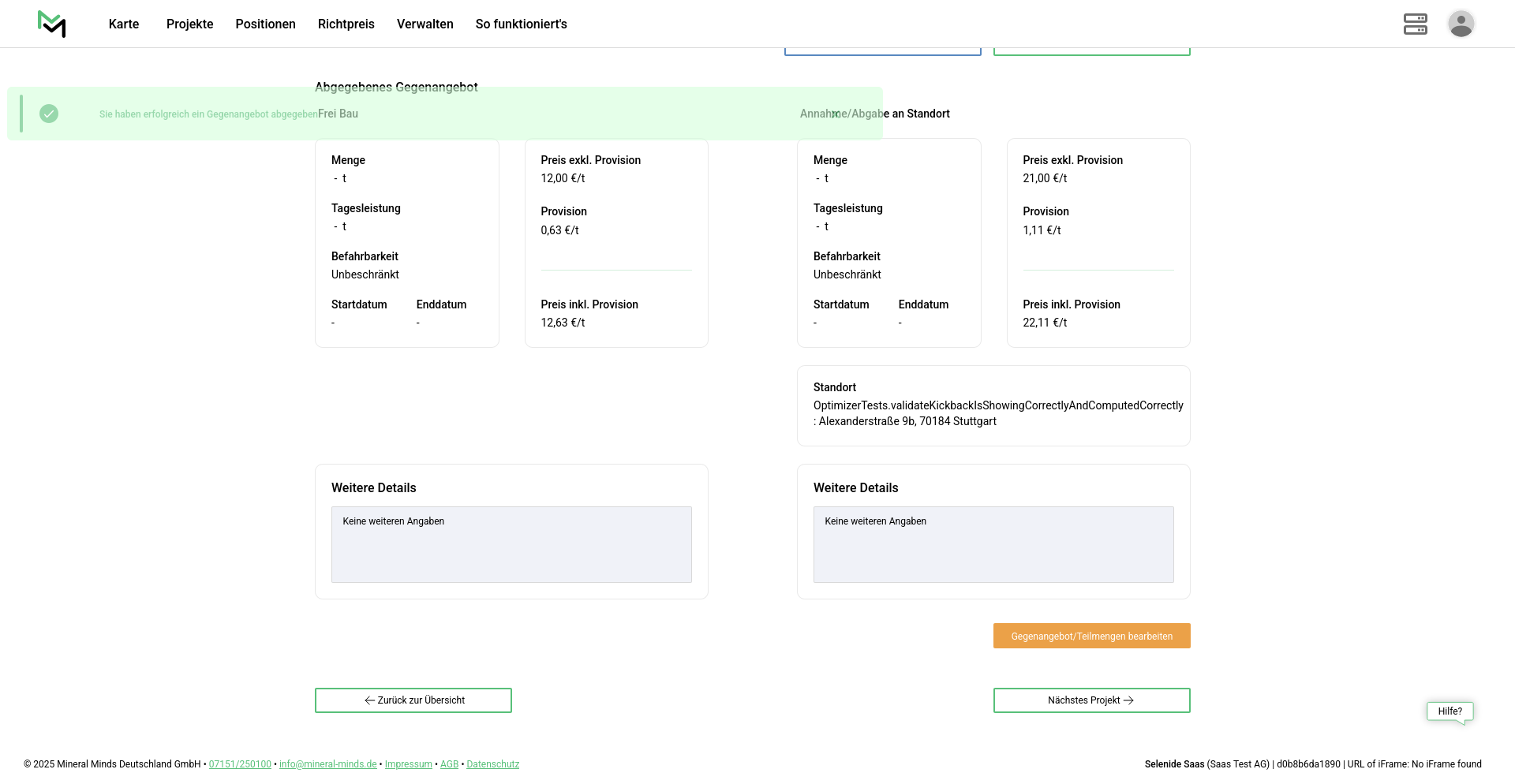Dismiss the green success notification
The image size is (1515, 784).
[x=835, y=114]
